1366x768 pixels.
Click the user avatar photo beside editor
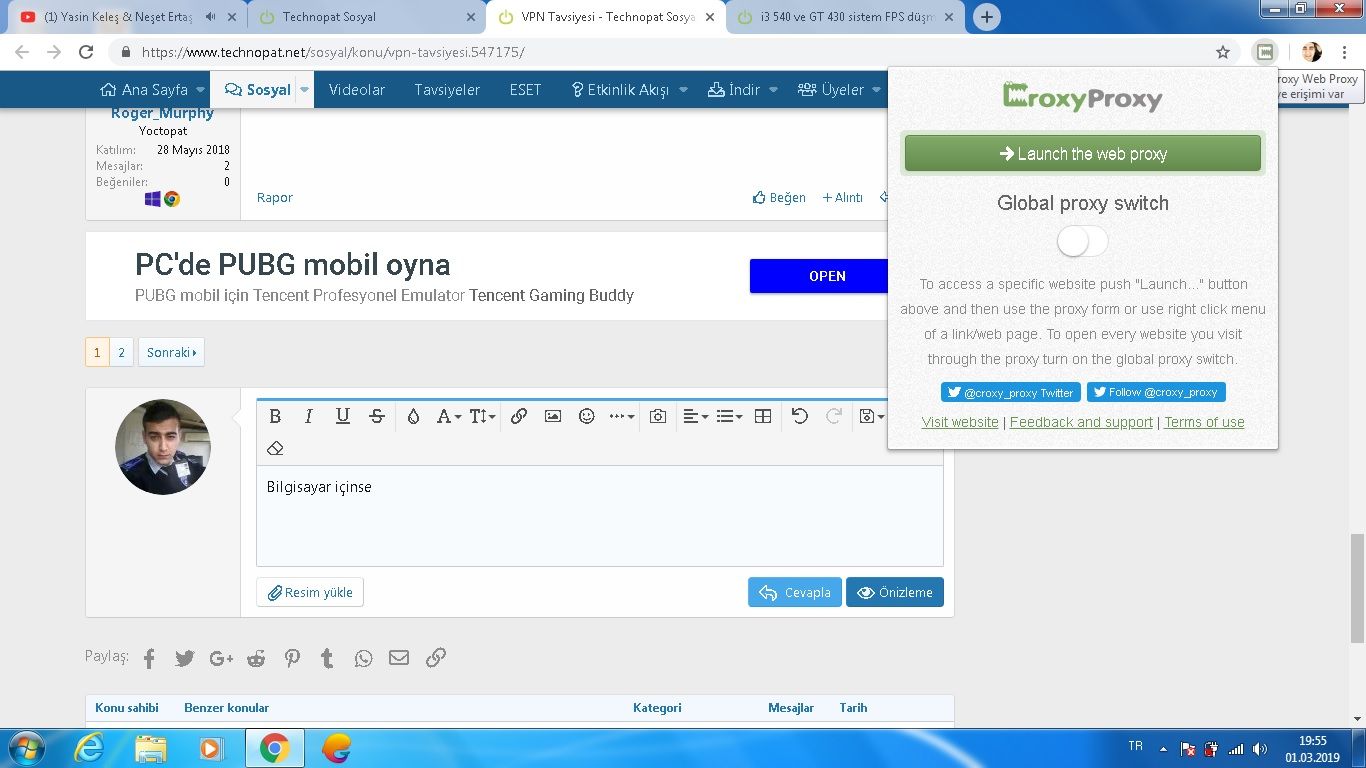[163, 447]
